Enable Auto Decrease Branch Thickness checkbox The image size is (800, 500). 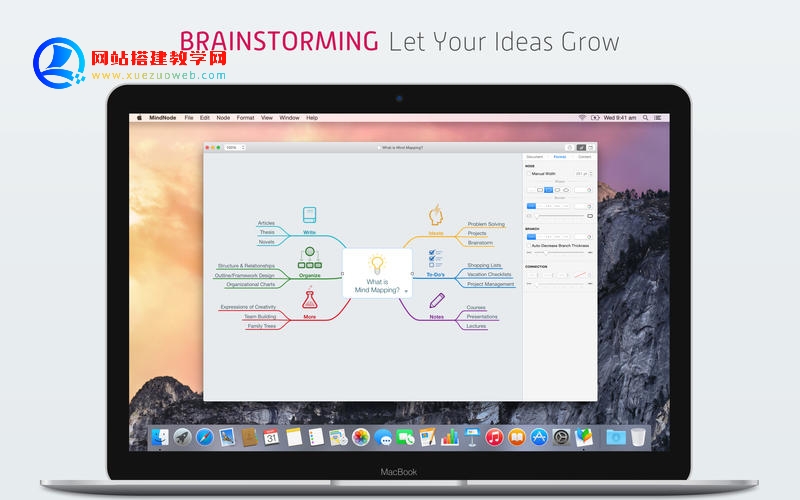point(529,245)
